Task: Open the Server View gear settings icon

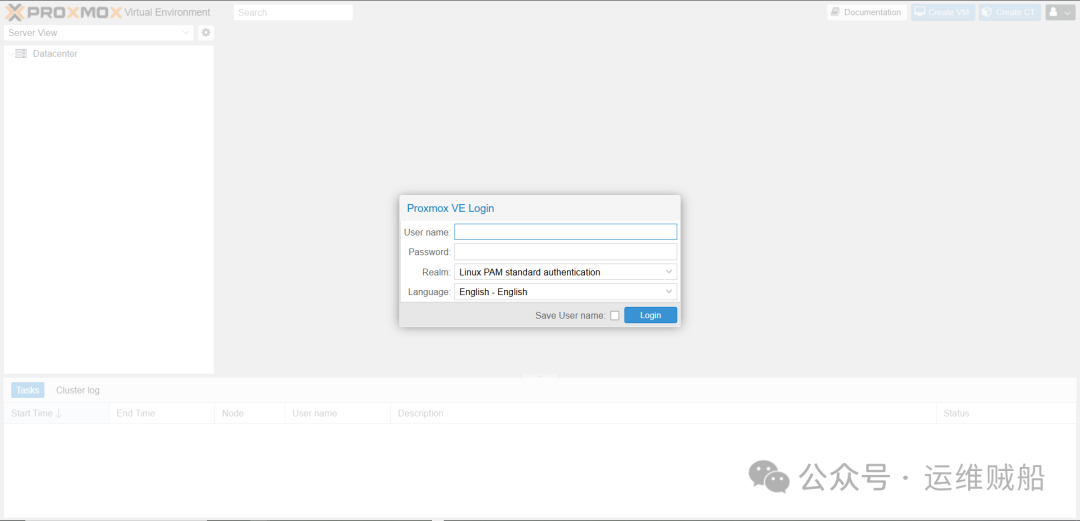Action: [205, 32]
